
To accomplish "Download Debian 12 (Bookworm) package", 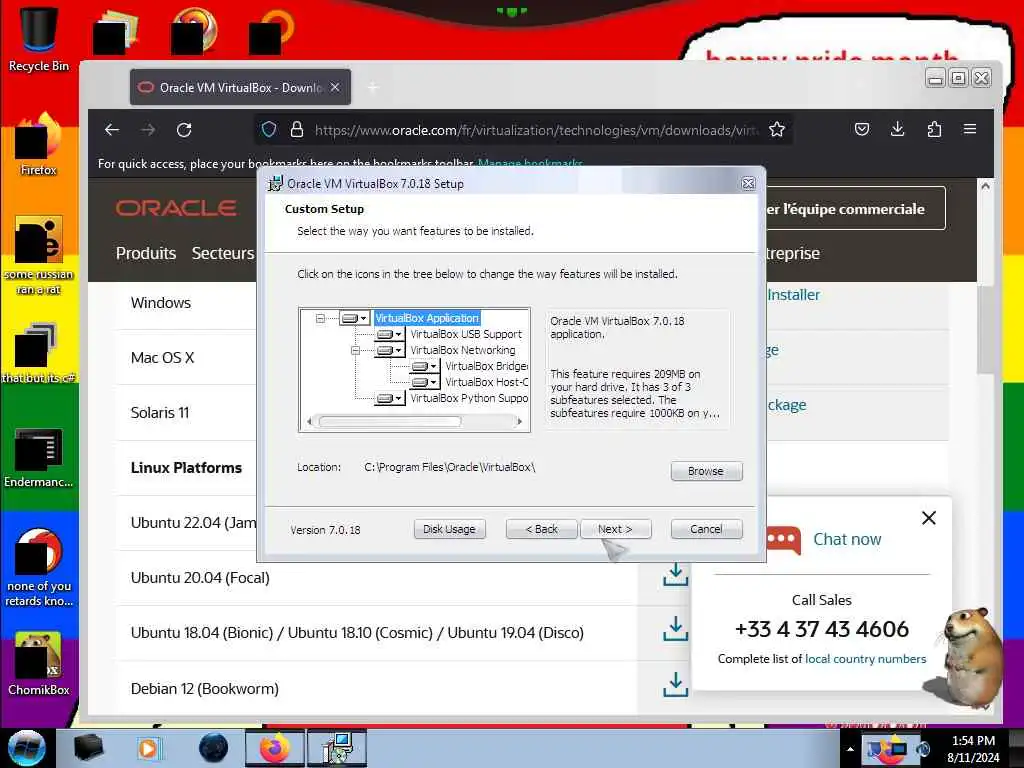I will tap(676, 685).
